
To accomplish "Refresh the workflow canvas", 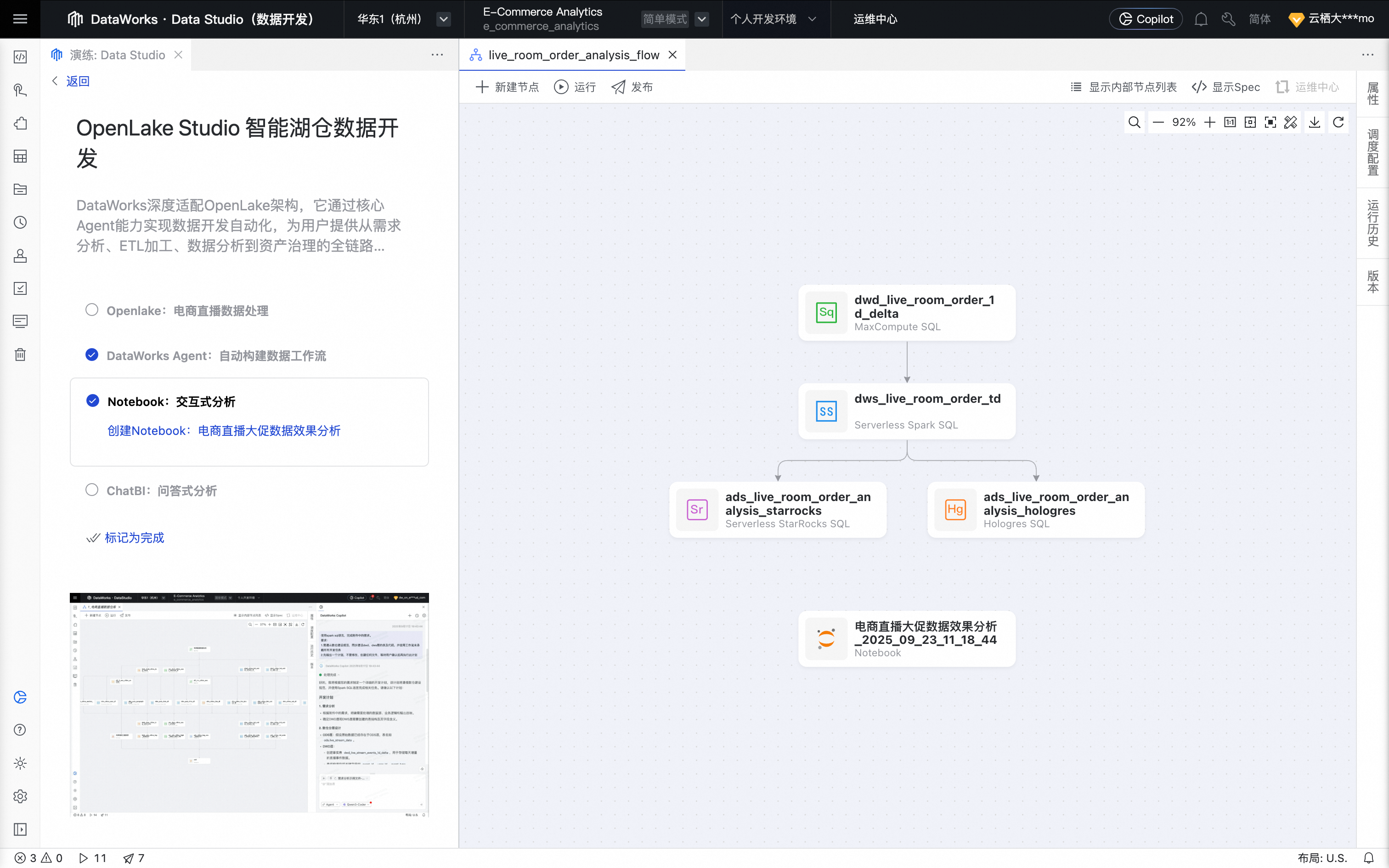I will (1338, 122).
